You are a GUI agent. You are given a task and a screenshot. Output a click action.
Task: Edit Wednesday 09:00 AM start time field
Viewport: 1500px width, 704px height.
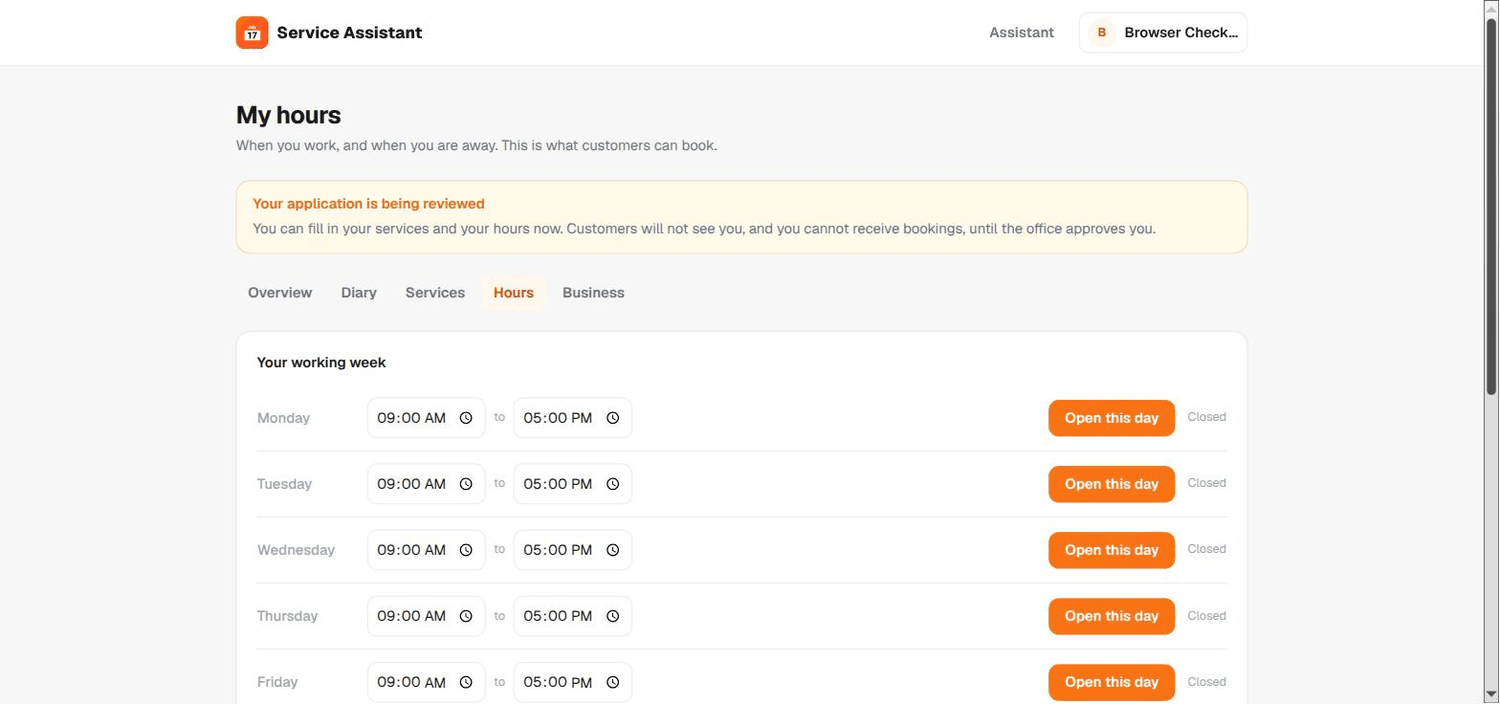pyautogui.click(x=426, y=550)
